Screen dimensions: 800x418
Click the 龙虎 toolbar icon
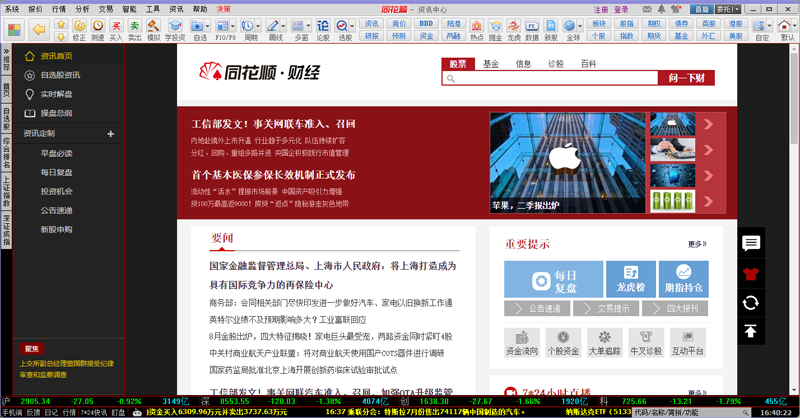tap(513, 28)
